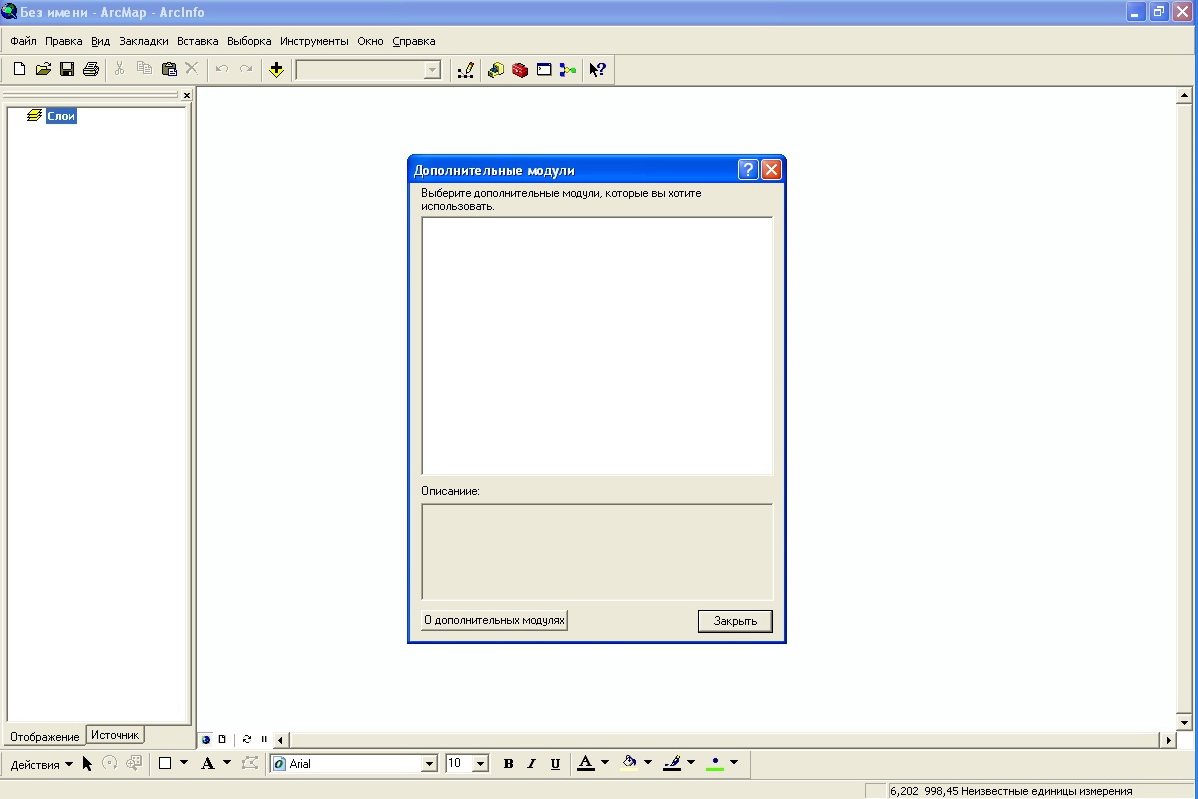Toggle italic text formatting
This screenshot has height=799, width=1198.
click(x=532, y=763)
